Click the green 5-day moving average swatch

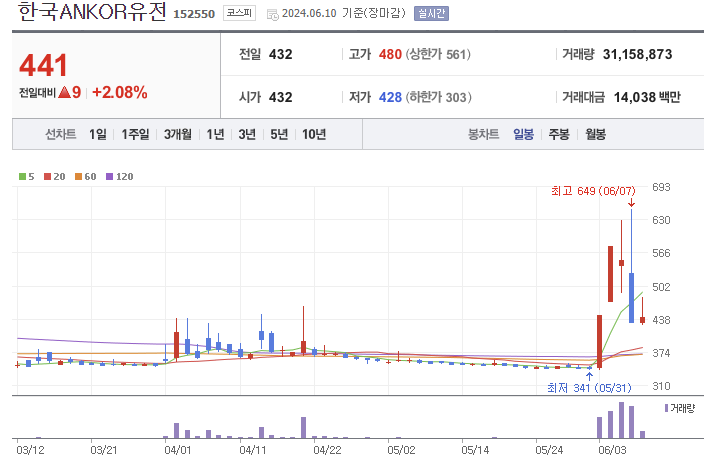(22, 176)
